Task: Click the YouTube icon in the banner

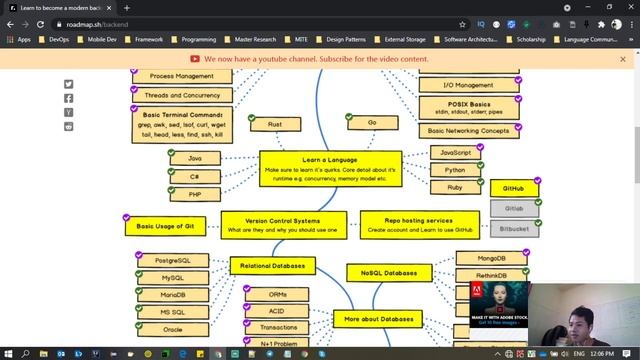Action: point(195,59)
